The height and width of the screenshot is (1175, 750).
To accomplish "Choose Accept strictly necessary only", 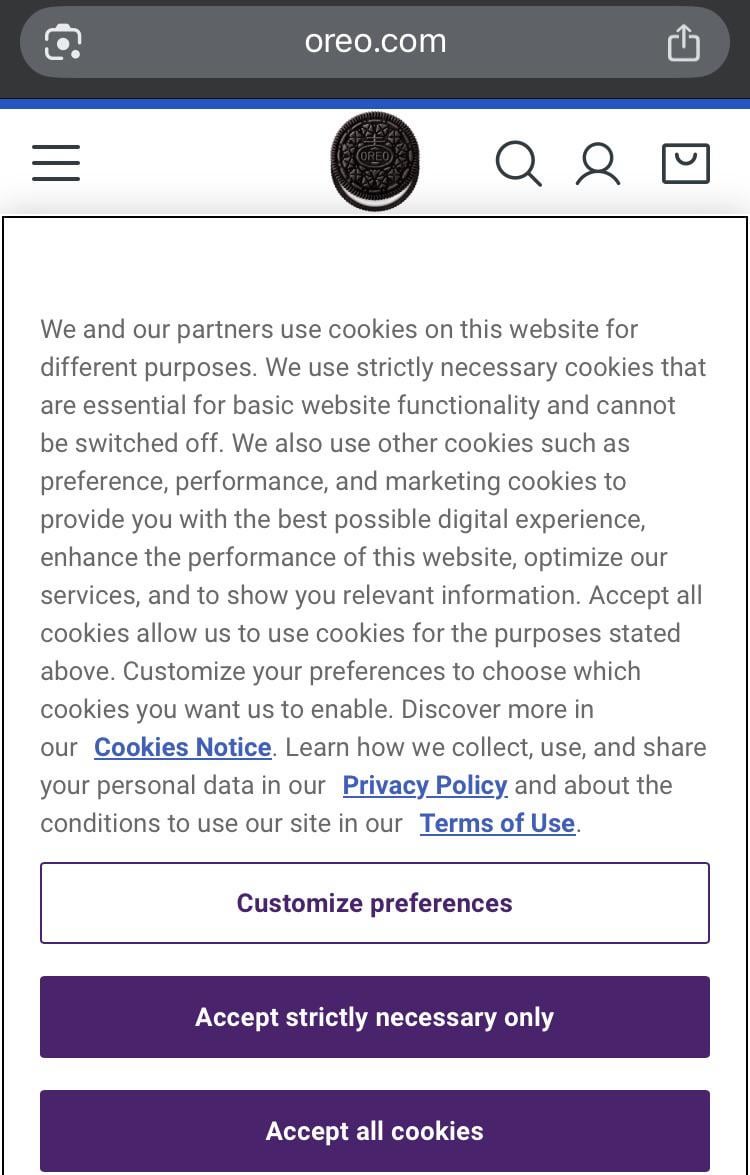I will click(375, 1017).
